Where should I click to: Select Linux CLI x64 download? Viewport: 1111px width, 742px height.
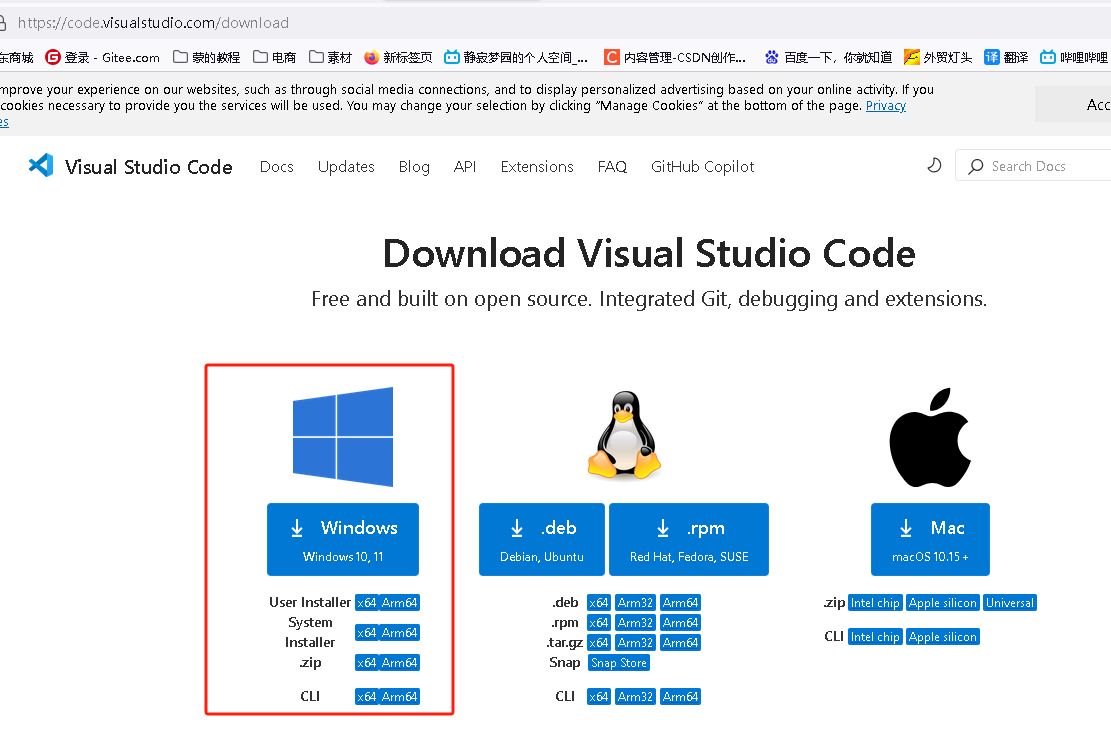point(599,697)
